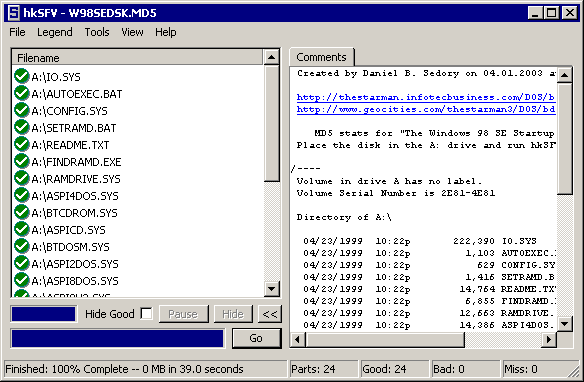Open the thestarman.infotecbusiness.com link
Image resolution: width=584 pixels, height=382 pixels.
[x=426, y=97]
